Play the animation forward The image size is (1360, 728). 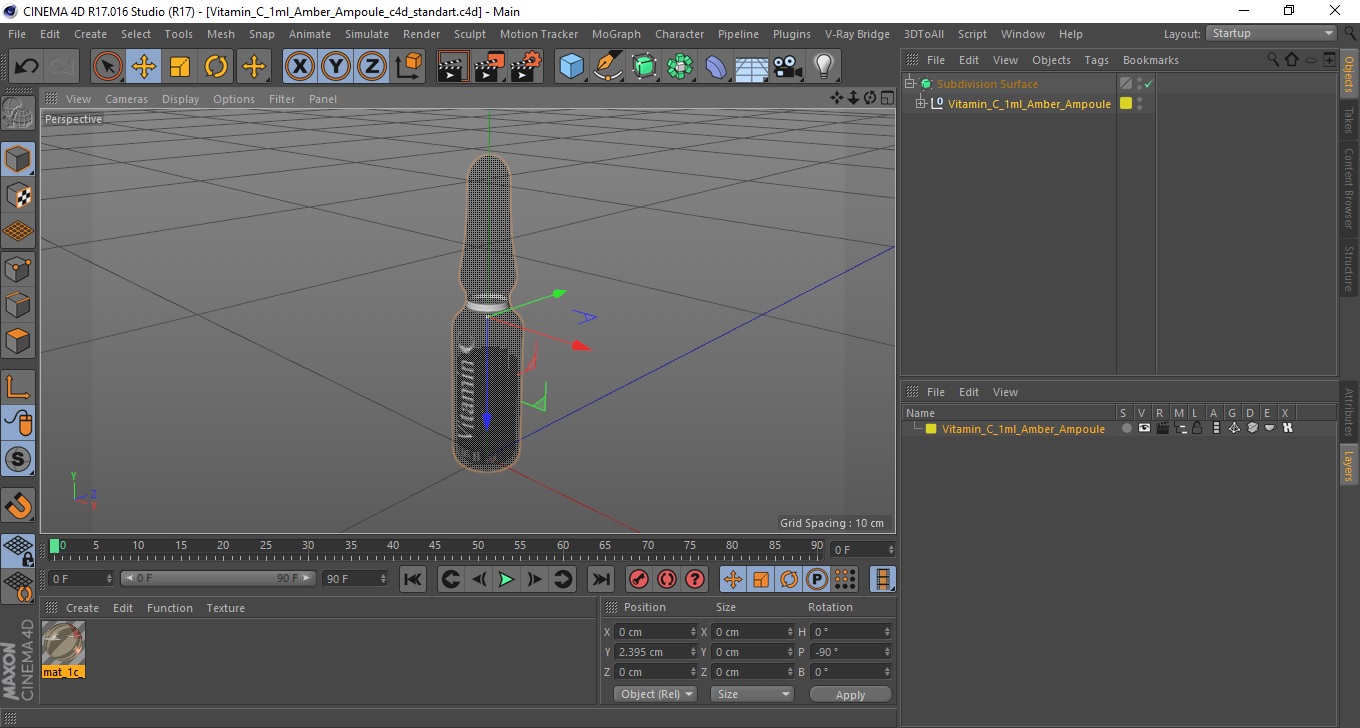tap(507, 579)
